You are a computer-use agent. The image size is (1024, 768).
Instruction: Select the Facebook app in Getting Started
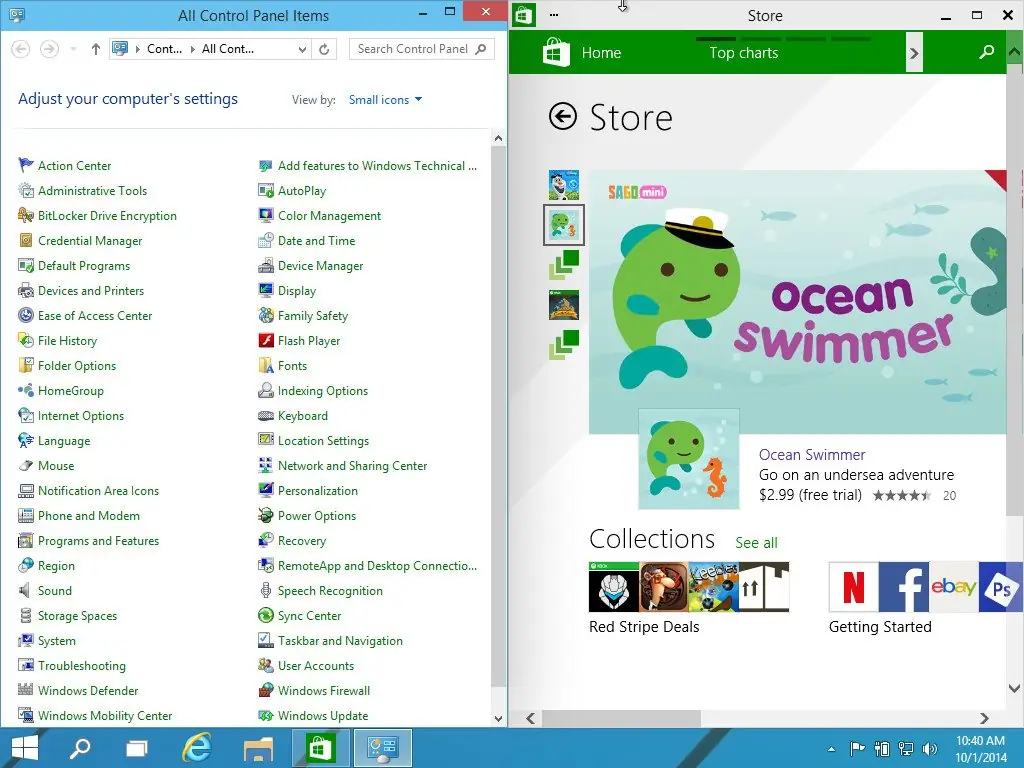click(x=903, y=588)
